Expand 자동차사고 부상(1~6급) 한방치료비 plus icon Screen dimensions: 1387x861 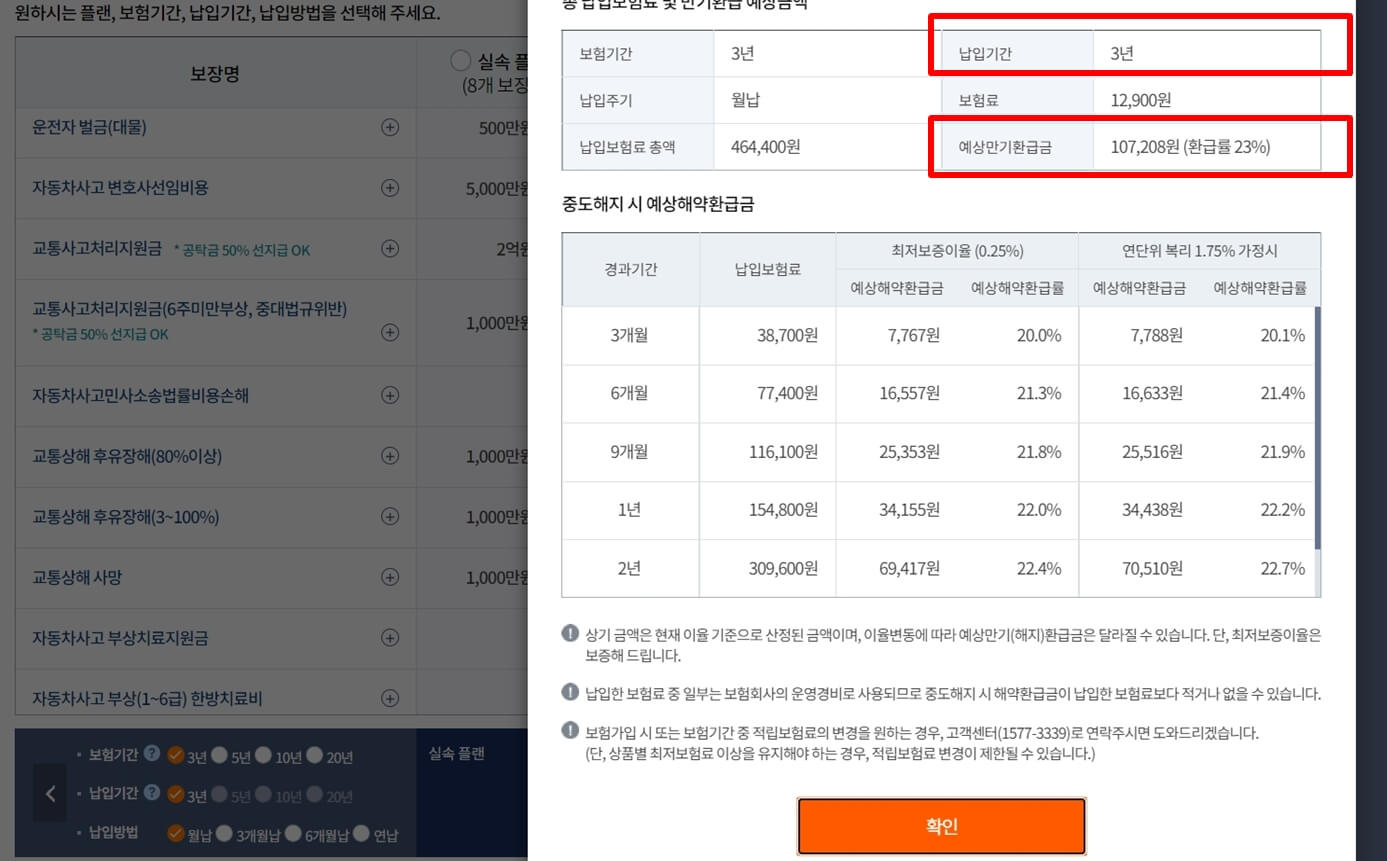pyautogui.click(x=390, y=697)
